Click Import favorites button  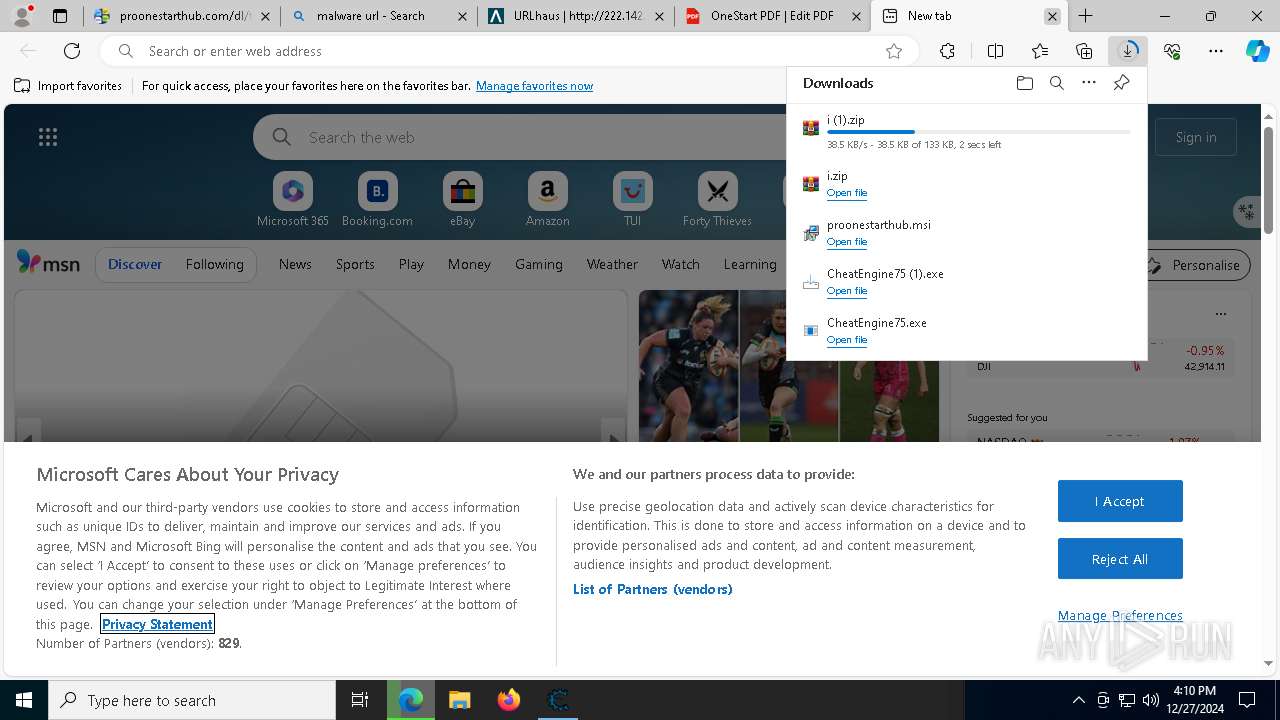[68, 86]
